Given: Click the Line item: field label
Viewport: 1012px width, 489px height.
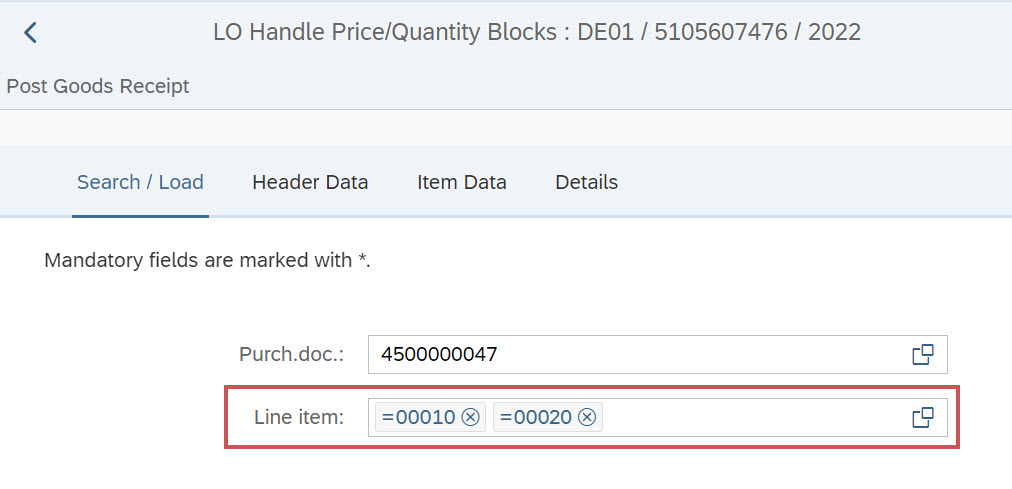Looking at the screenshot, I should [x=298, y=418].
